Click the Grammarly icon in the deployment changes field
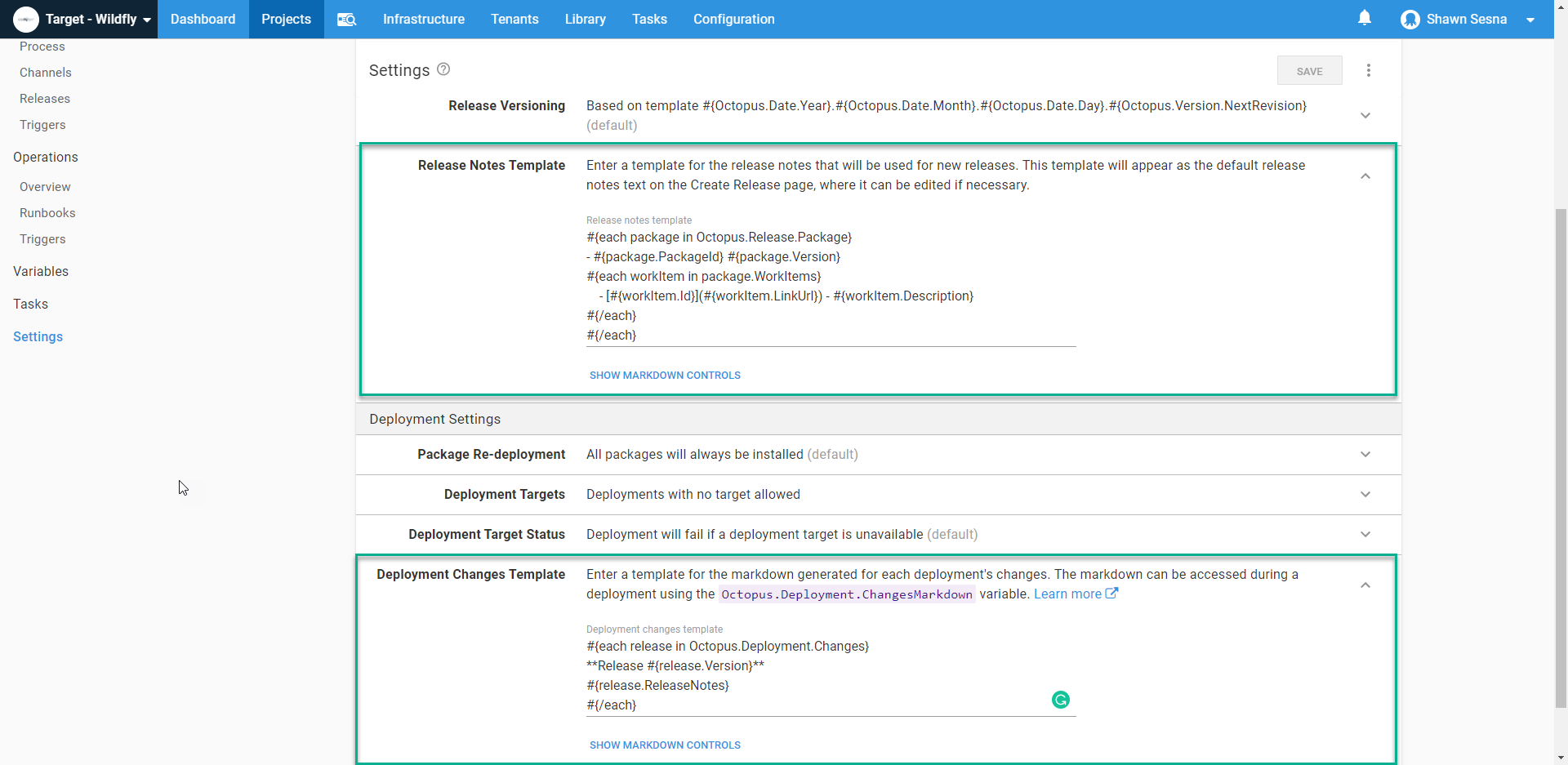This screenshot has height=765, width=1568. click(x=1059, y=700)
